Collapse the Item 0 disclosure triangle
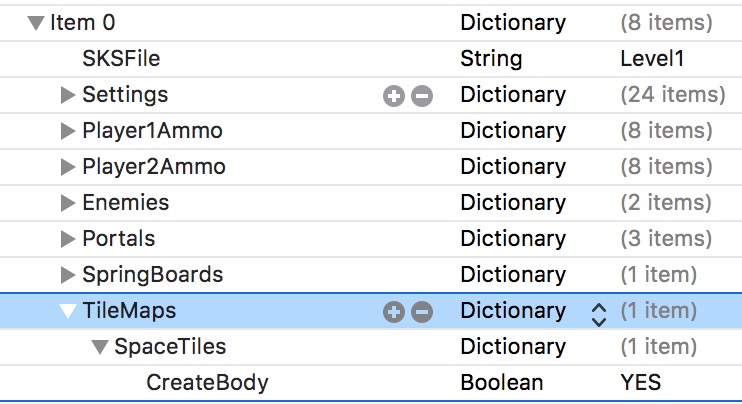The width and height of the screenshot is (742, 404). 37,23
